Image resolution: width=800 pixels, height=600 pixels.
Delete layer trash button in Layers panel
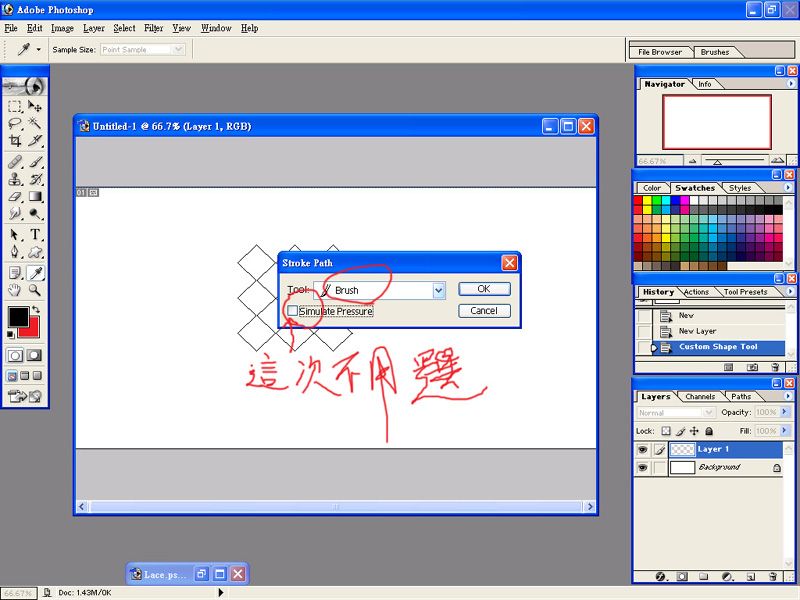773,577
